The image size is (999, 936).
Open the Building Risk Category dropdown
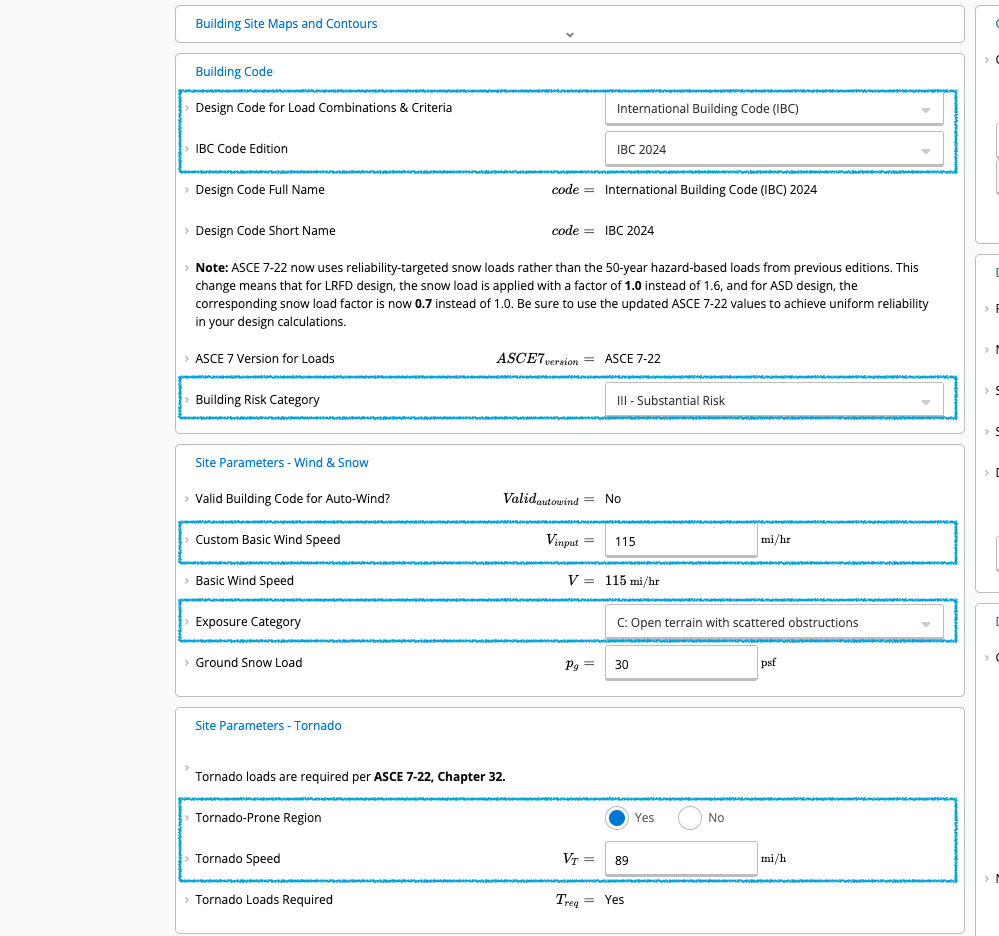774,399
